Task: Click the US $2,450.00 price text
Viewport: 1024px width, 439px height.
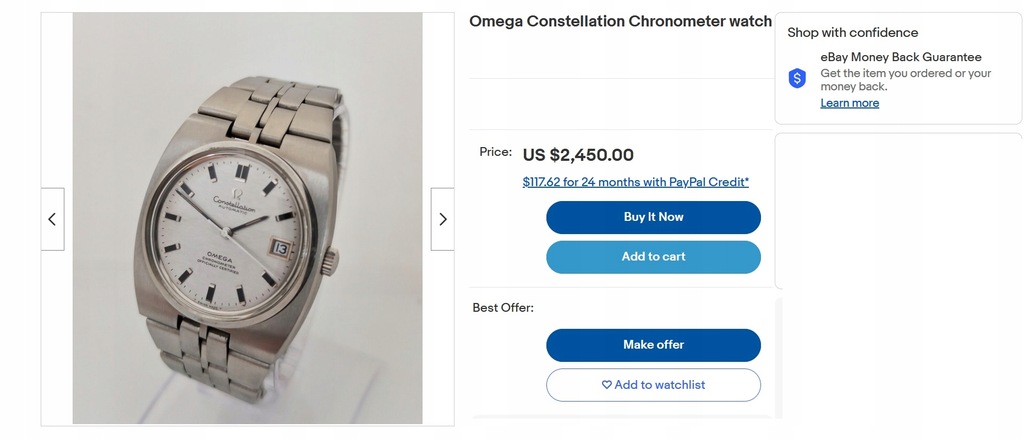Action: [x=578, y=155]
